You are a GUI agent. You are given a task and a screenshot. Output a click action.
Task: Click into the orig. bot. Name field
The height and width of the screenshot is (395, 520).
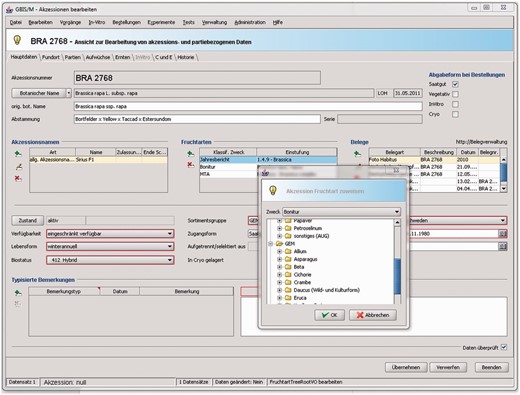[248, 106]
